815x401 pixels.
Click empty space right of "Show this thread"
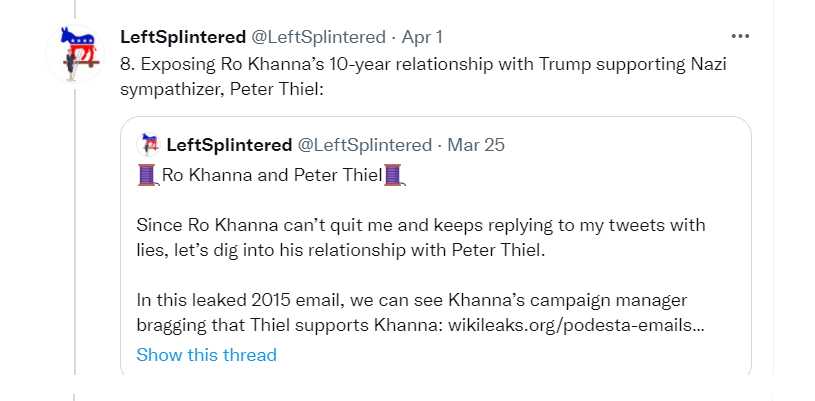pos(500,355)
